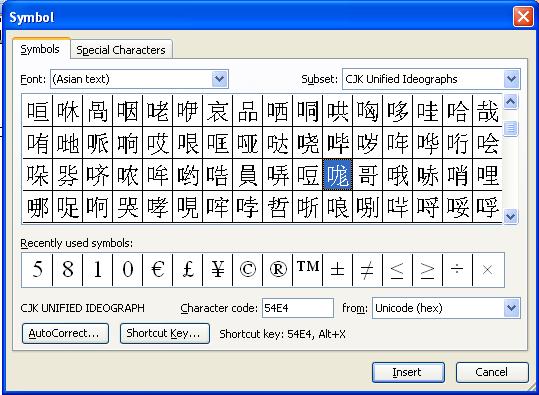
Task: Select the 品 character in the grid
Action: (248, 111)
